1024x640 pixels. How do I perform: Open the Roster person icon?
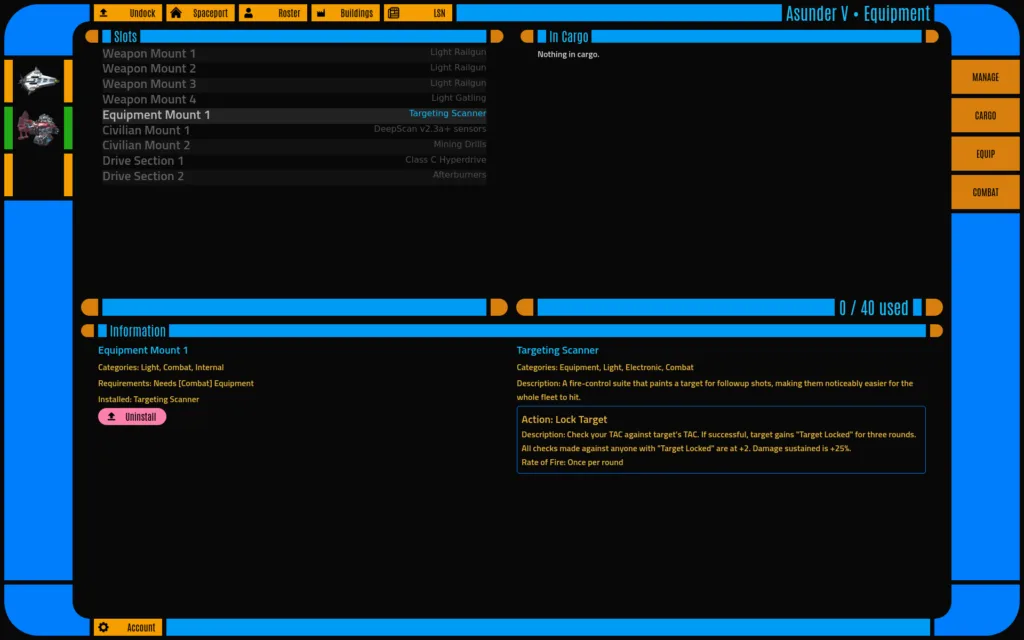[x=248, y=13]
